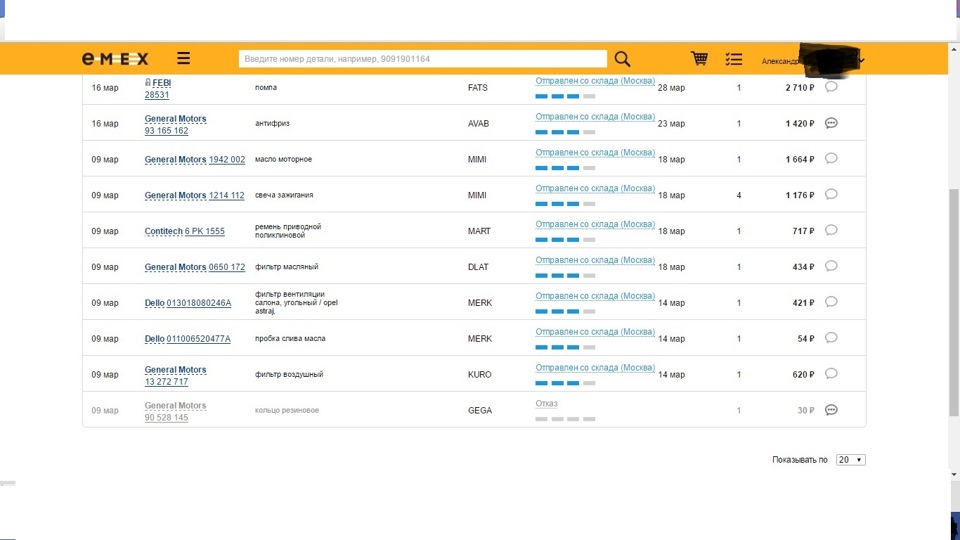Click supplier code MART
This screenshot has height=540, width=960.
pyautogui.click(x=479, y=231)
